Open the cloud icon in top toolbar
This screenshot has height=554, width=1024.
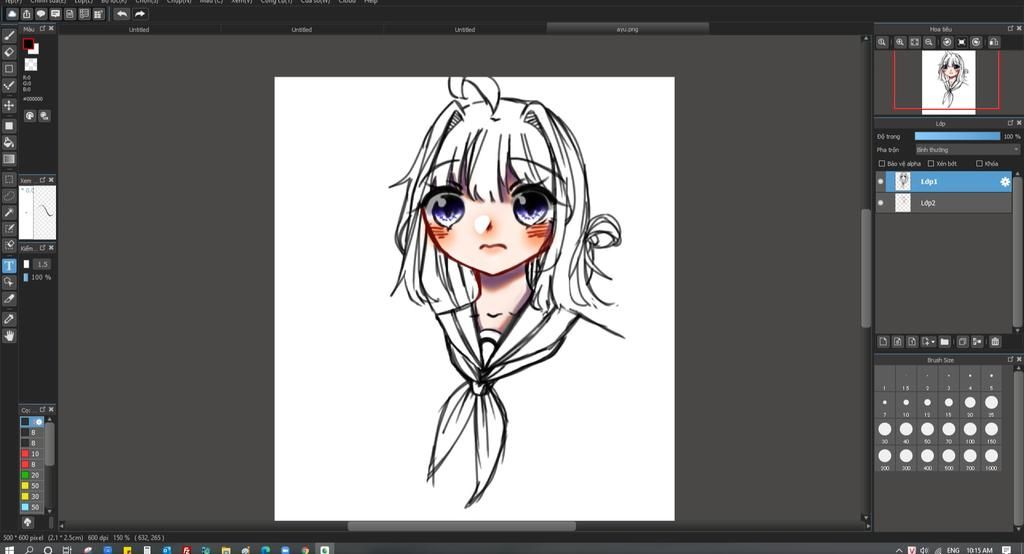[12, 14]
